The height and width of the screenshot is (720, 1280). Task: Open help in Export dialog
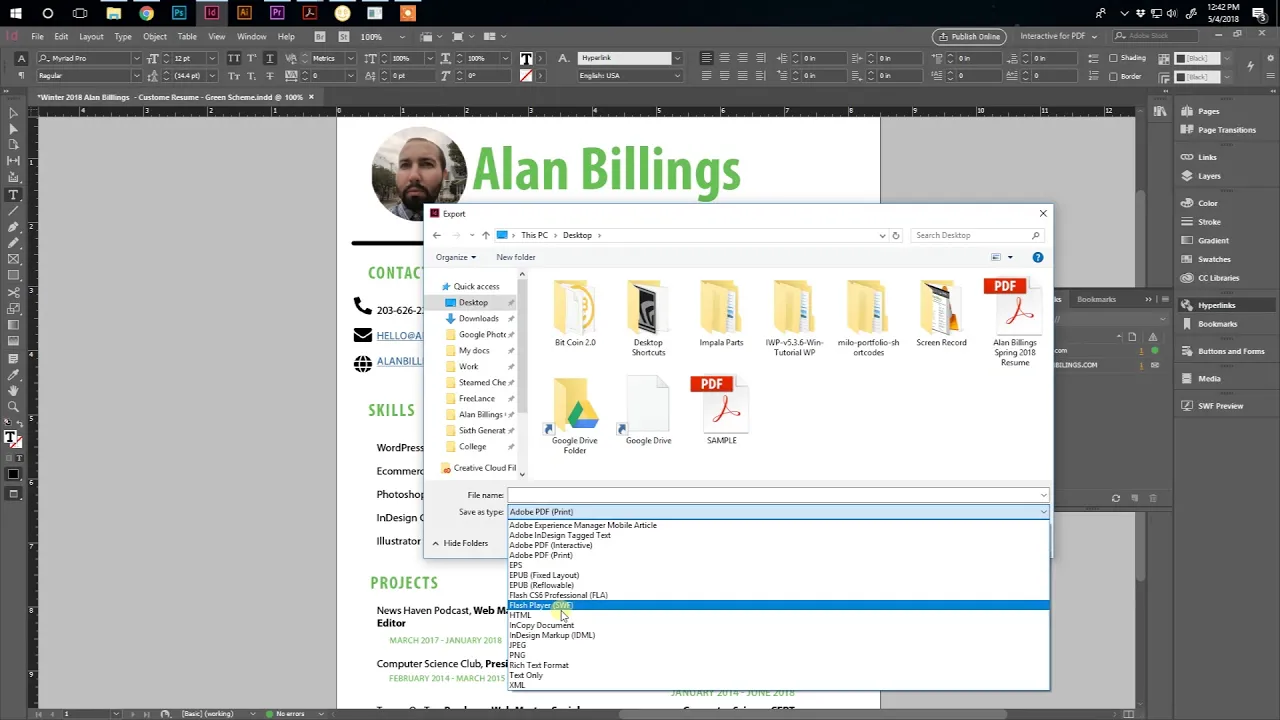click(x=1037, y=257)
